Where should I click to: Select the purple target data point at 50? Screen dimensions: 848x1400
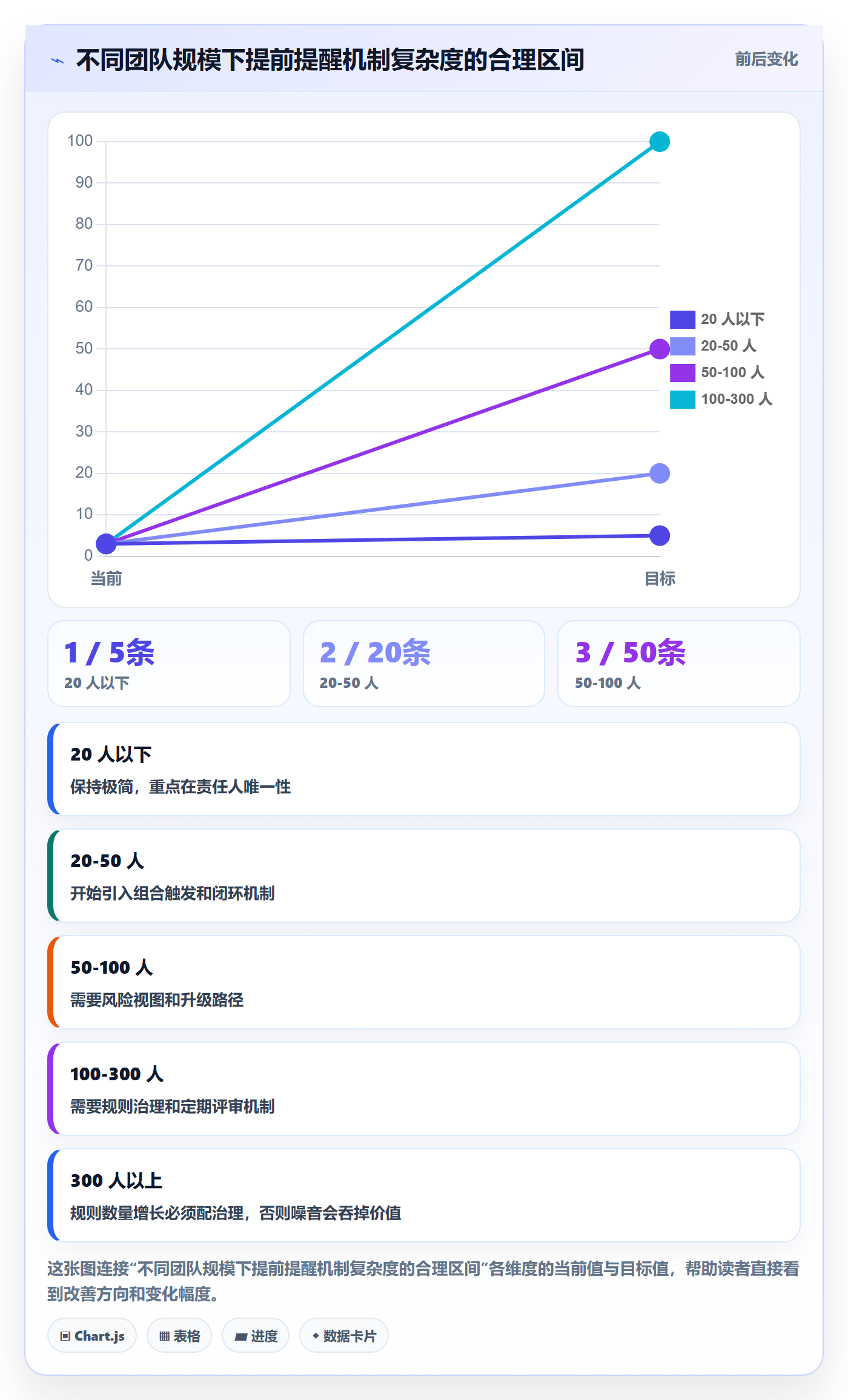tap(660, 349)
